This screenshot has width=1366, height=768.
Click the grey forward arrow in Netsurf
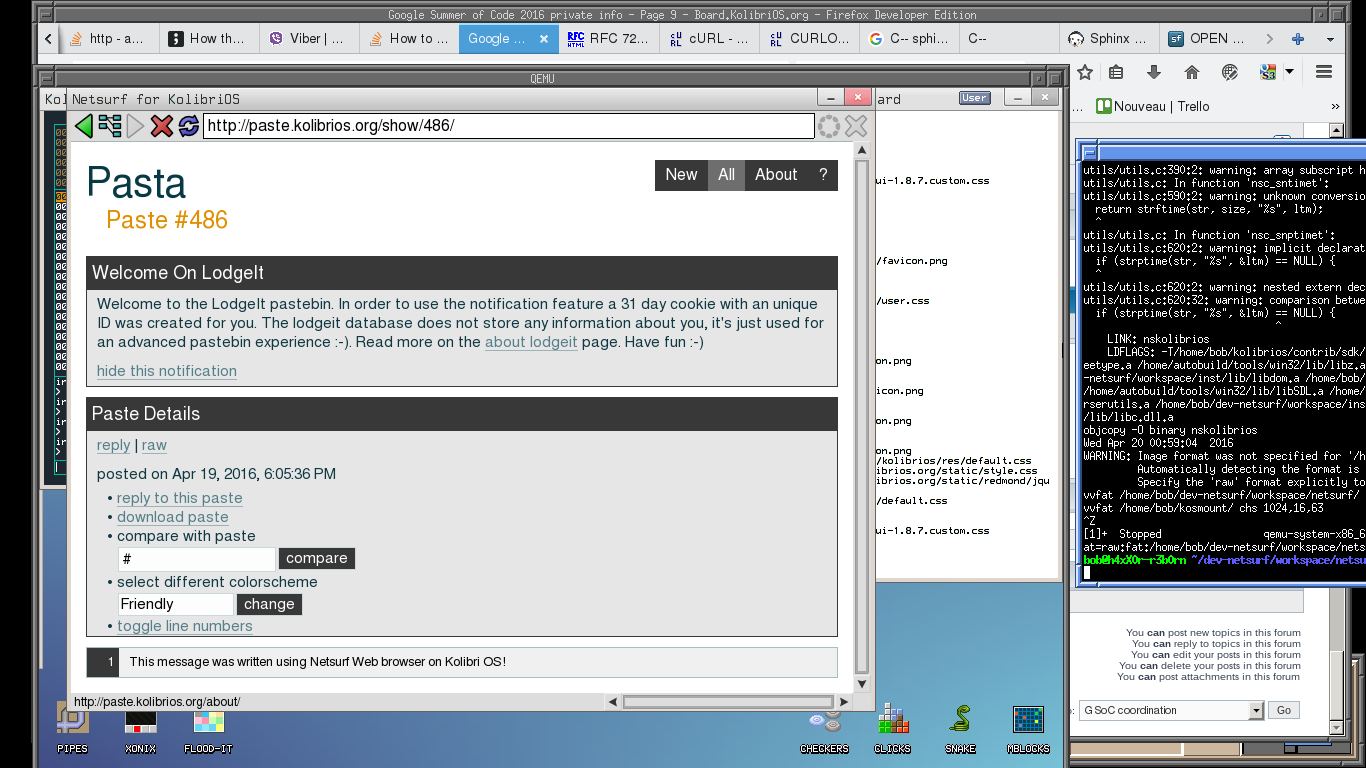(x=136, y=126)
